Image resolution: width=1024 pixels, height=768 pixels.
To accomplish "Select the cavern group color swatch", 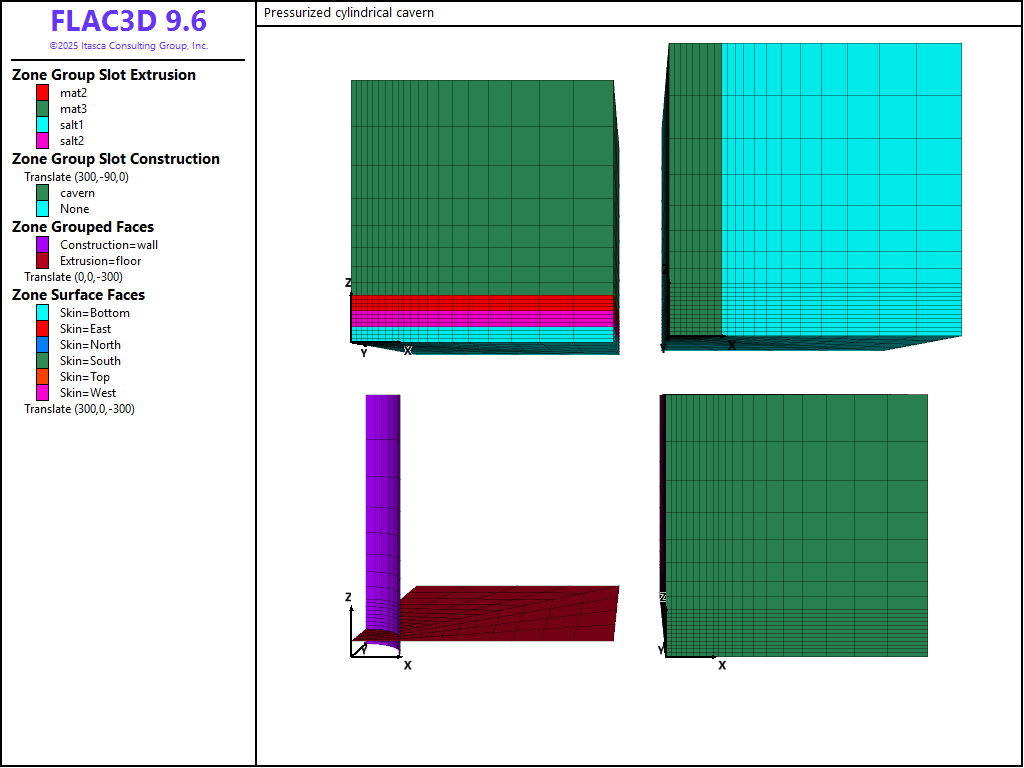I will (x=43, y=193).
